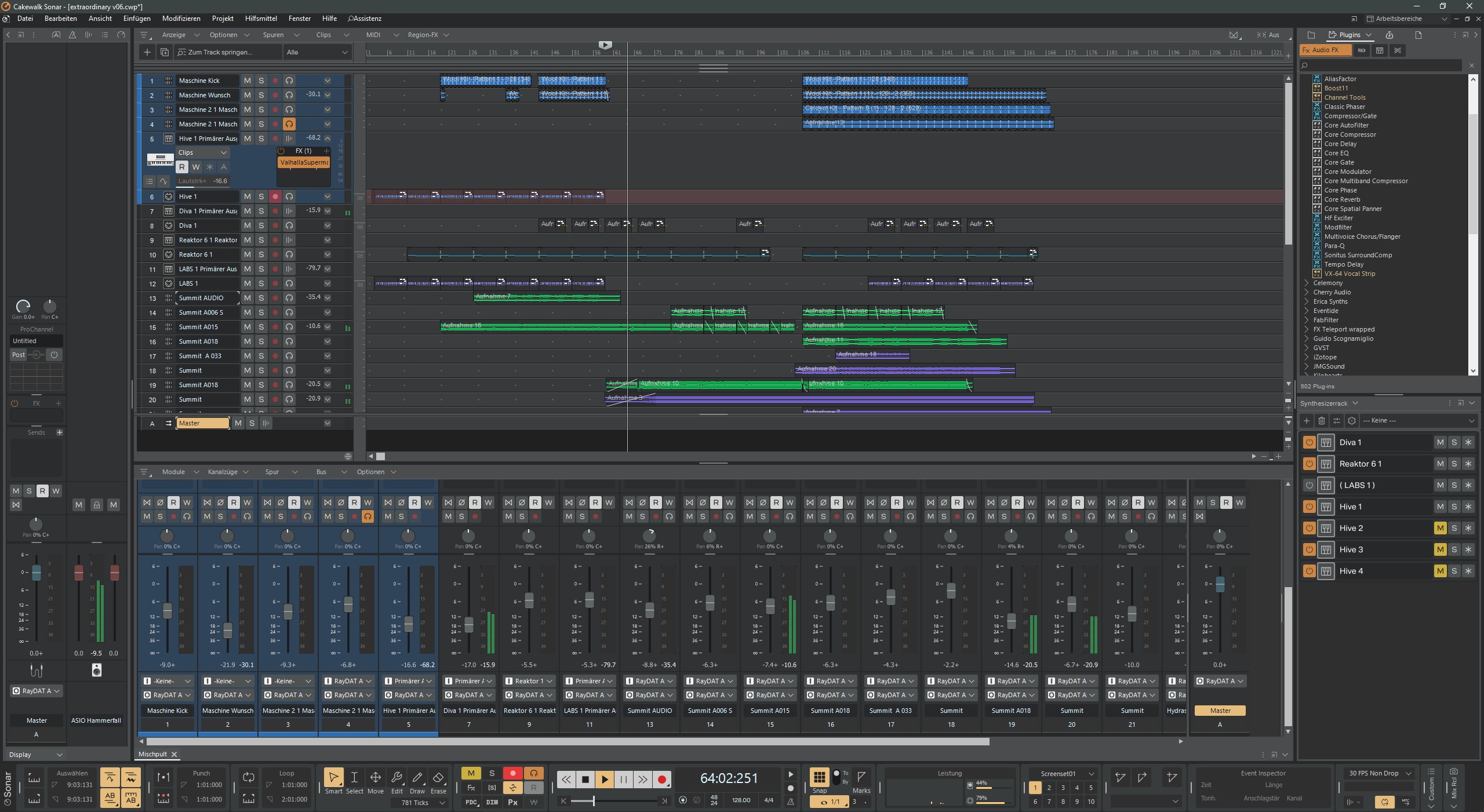Click the Snap grid icon

[x=819, y=777]
